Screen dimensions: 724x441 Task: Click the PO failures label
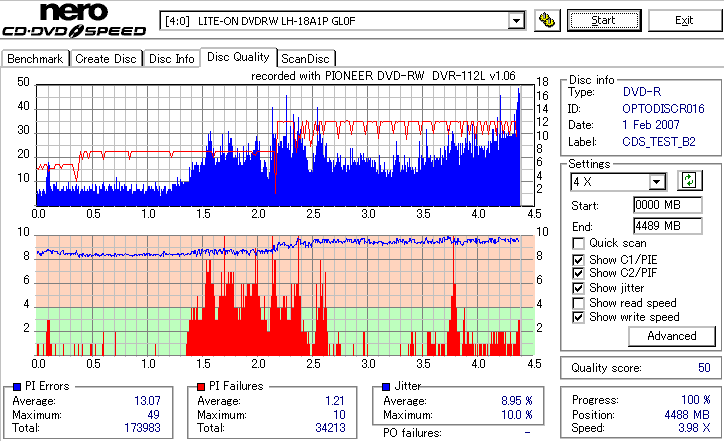412,433
